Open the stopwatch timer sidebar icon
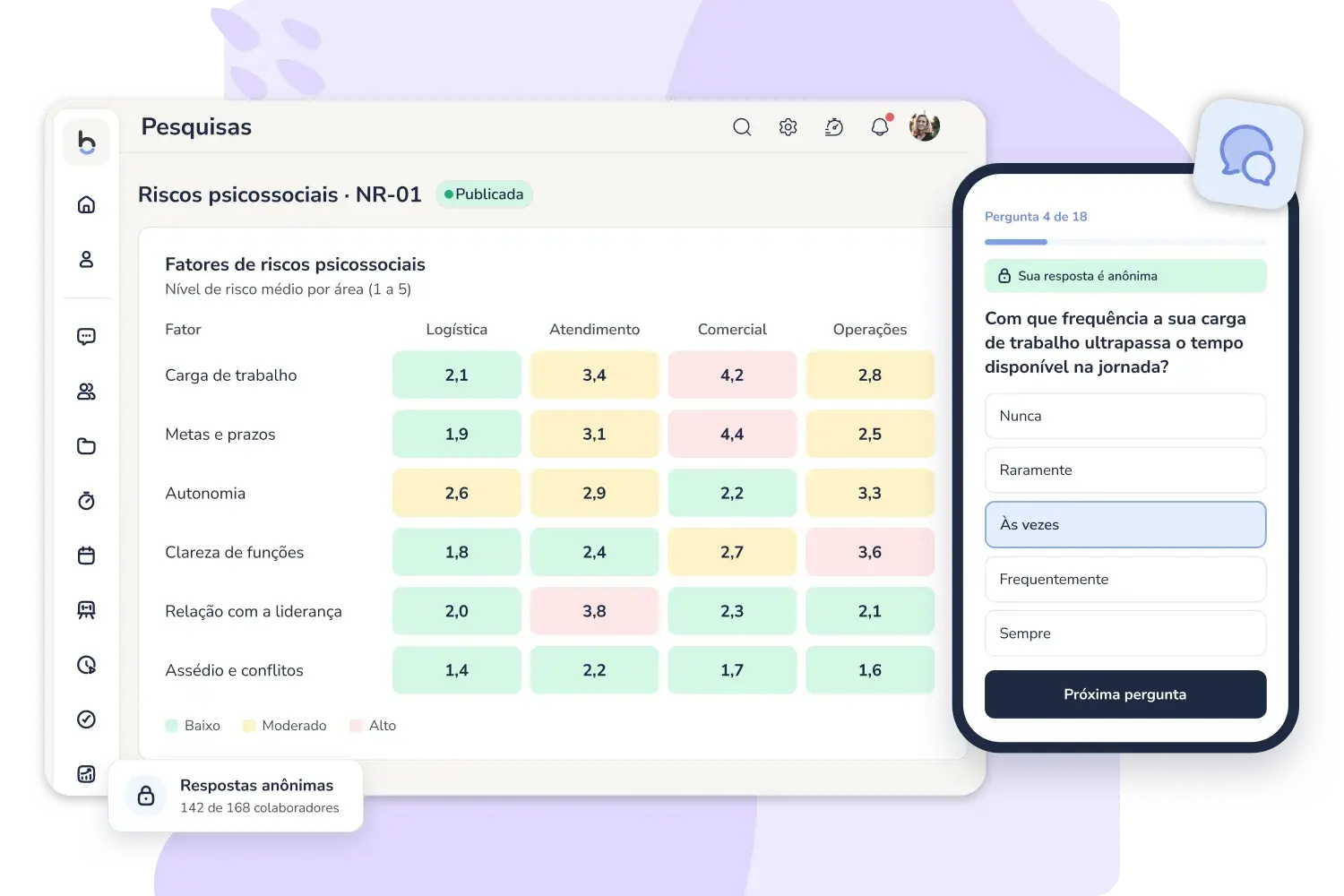Screen dimensions: 1344x896 [x=87, y=501]
